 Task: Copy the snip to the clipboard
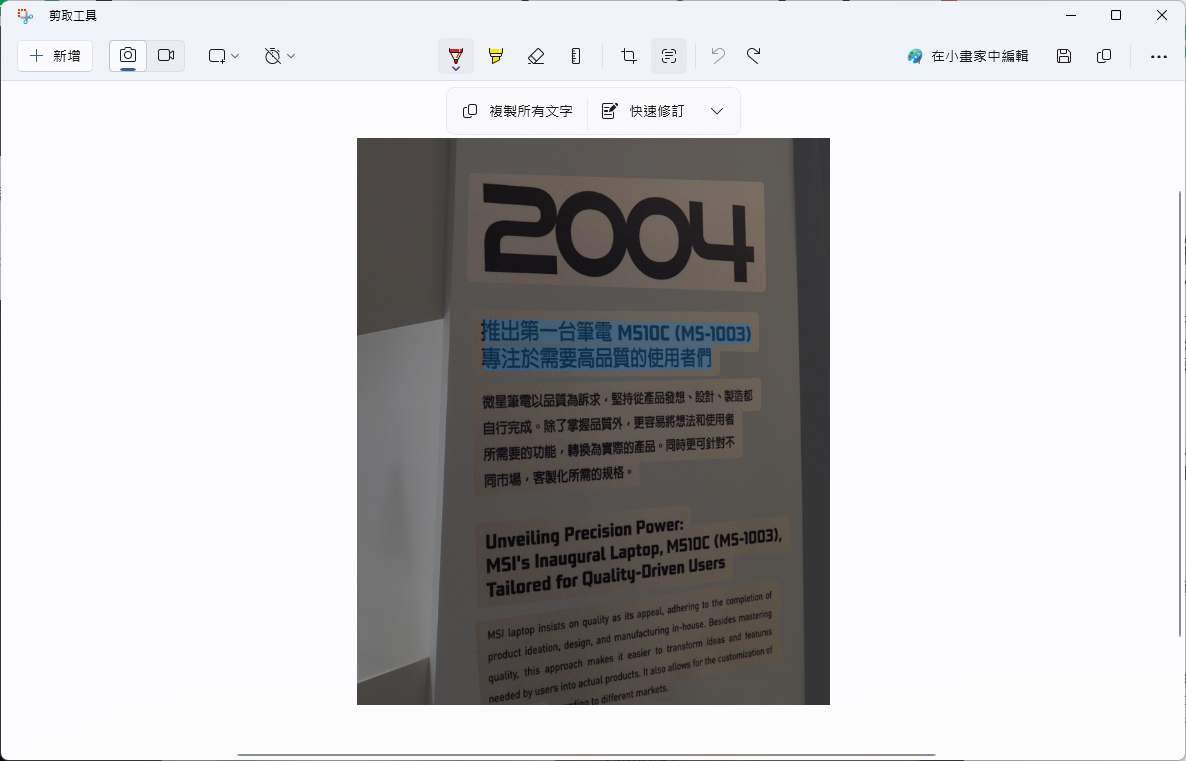coord(1104,56)
